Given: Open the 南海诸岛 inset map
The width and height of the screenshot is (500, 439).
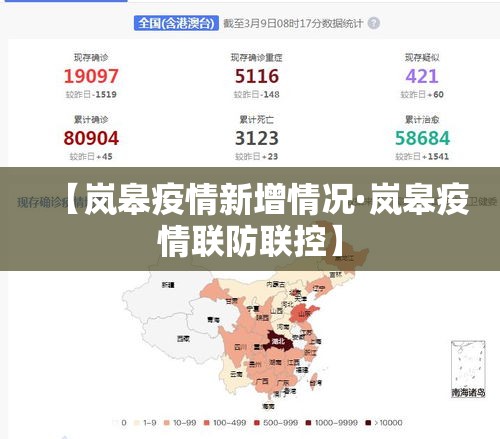Looking at the screenshot, I should (468, 369).
